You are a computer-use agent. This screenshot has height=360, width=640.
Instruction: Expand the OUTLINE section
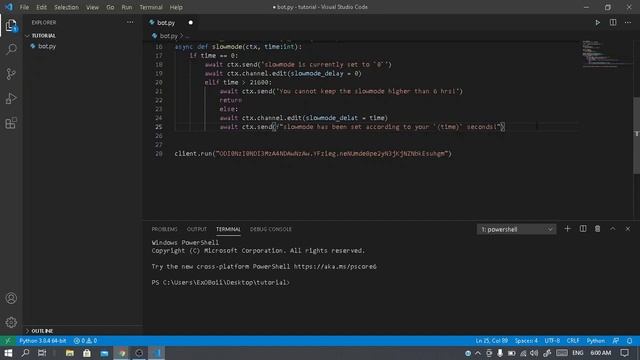[39, 331]
